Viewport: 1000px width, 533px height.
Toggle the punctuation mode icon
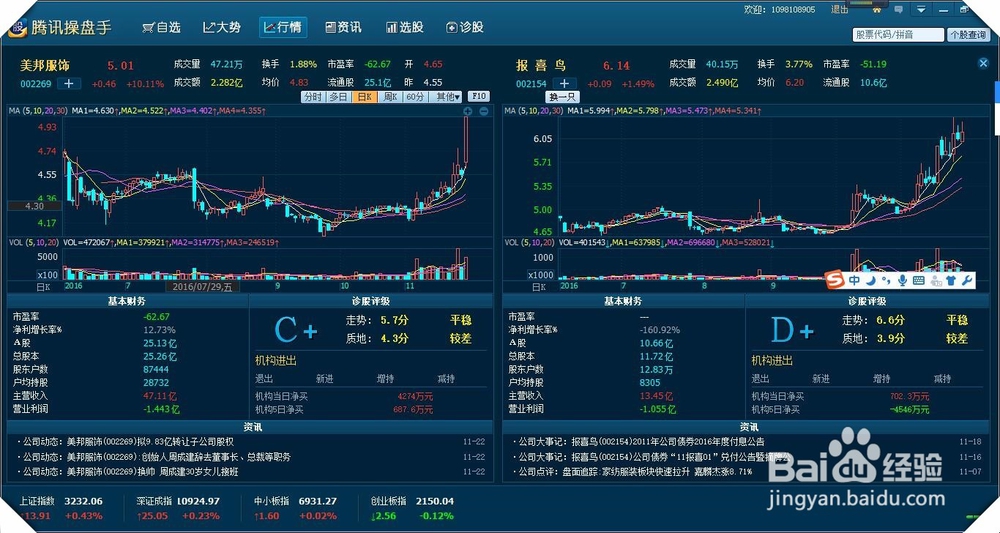(886, 280)
